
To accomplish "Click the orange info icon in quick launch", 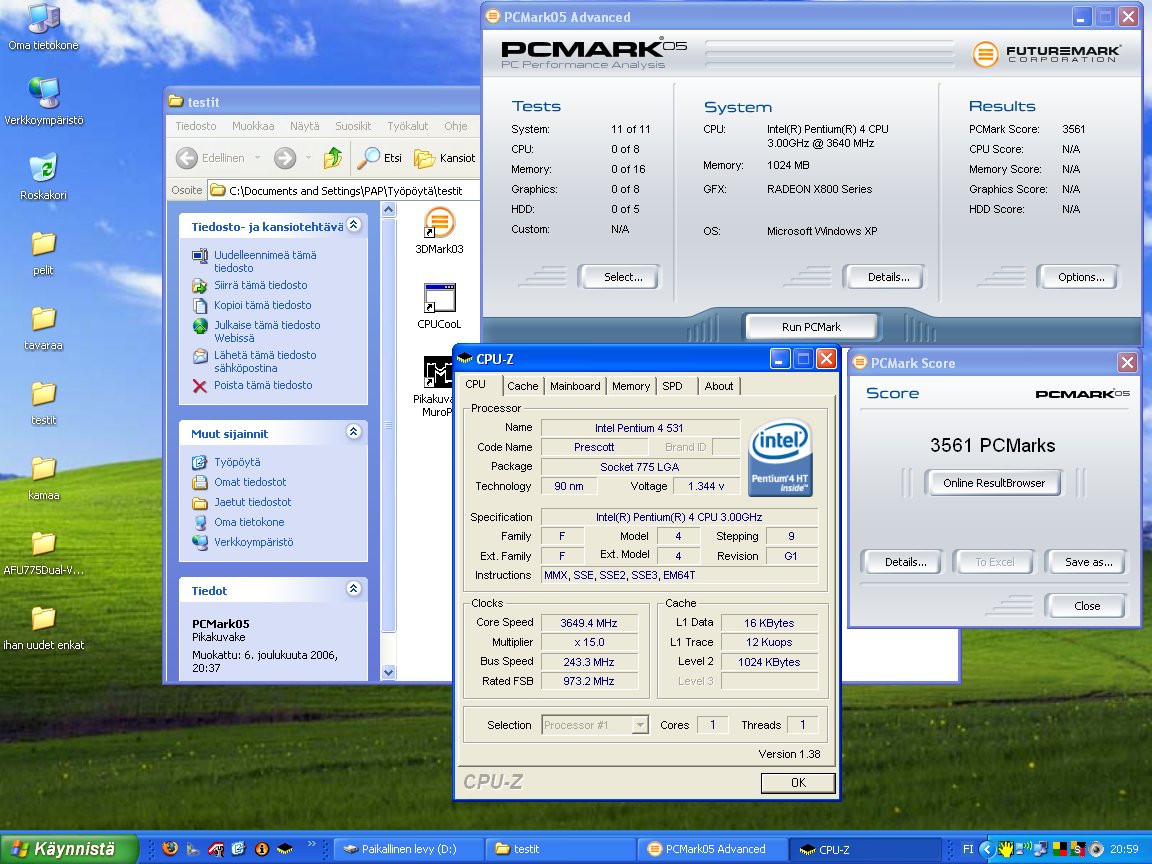I will pyautogui.click(x=262, y=849).
